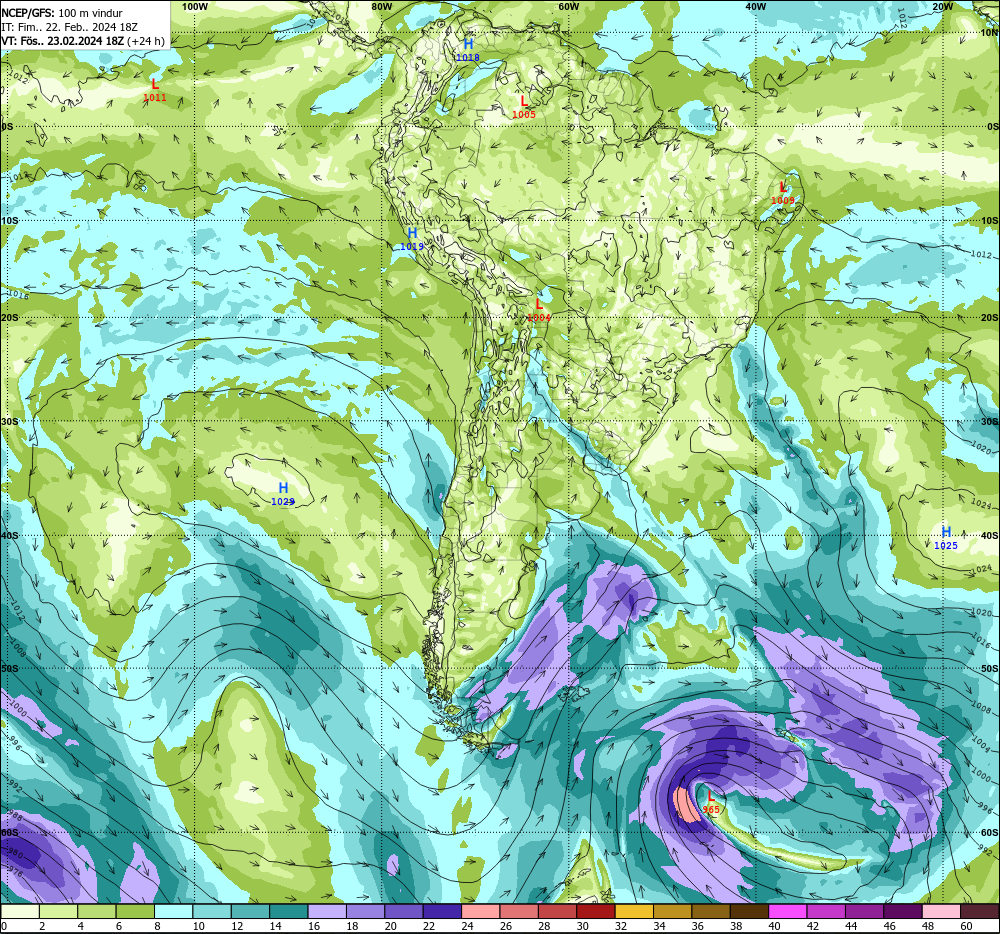Pick the legend swatch between 20 and 22

(x=404, y=912)
